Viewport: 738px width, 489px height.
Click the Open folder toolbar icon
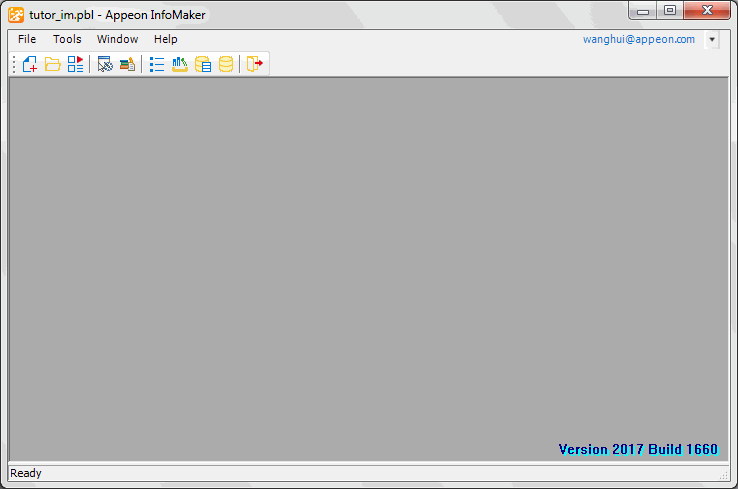(x=53, y=64)
